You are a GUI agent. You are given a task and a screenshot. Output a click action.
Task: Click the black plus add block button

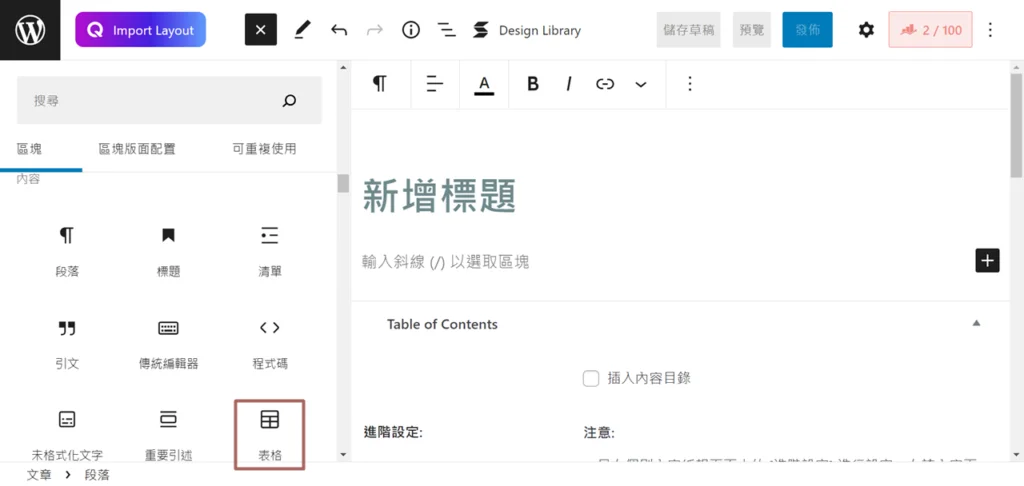pos(987,260)
